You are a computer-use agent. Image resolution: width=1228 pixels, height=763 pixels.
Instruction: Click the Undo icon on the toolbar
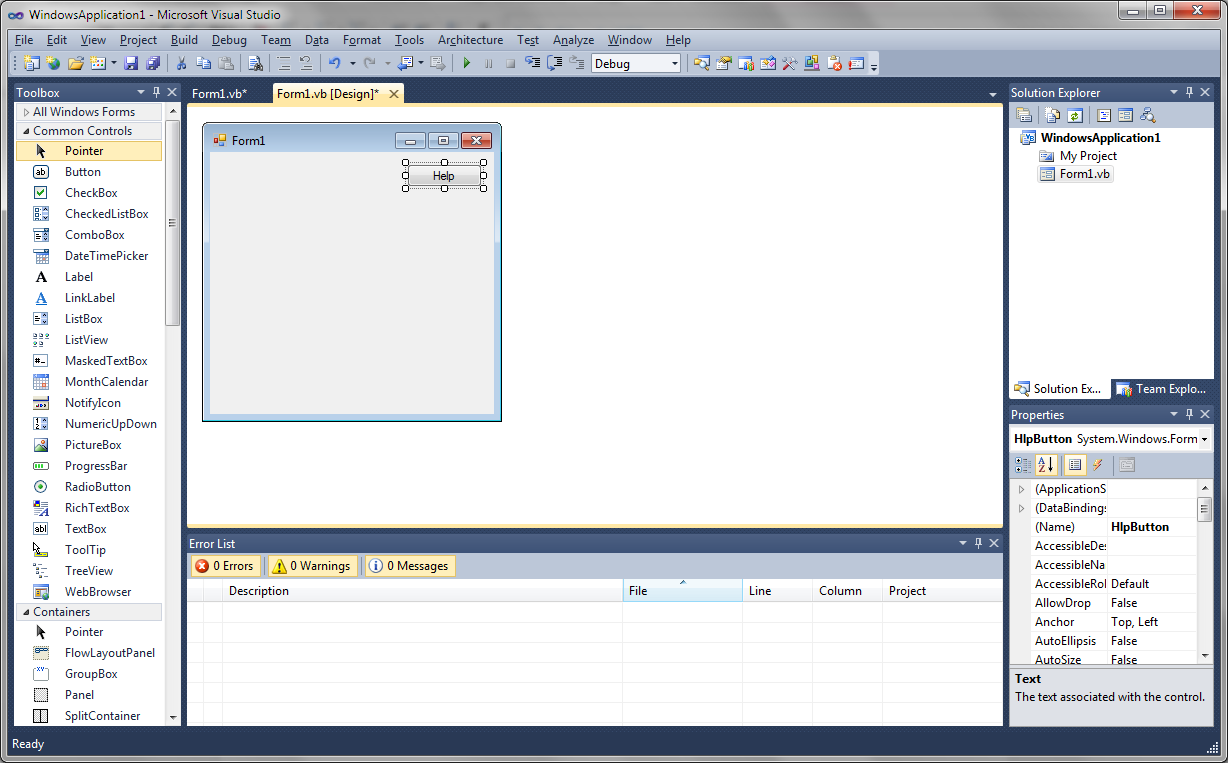click(x=334, y=62)
